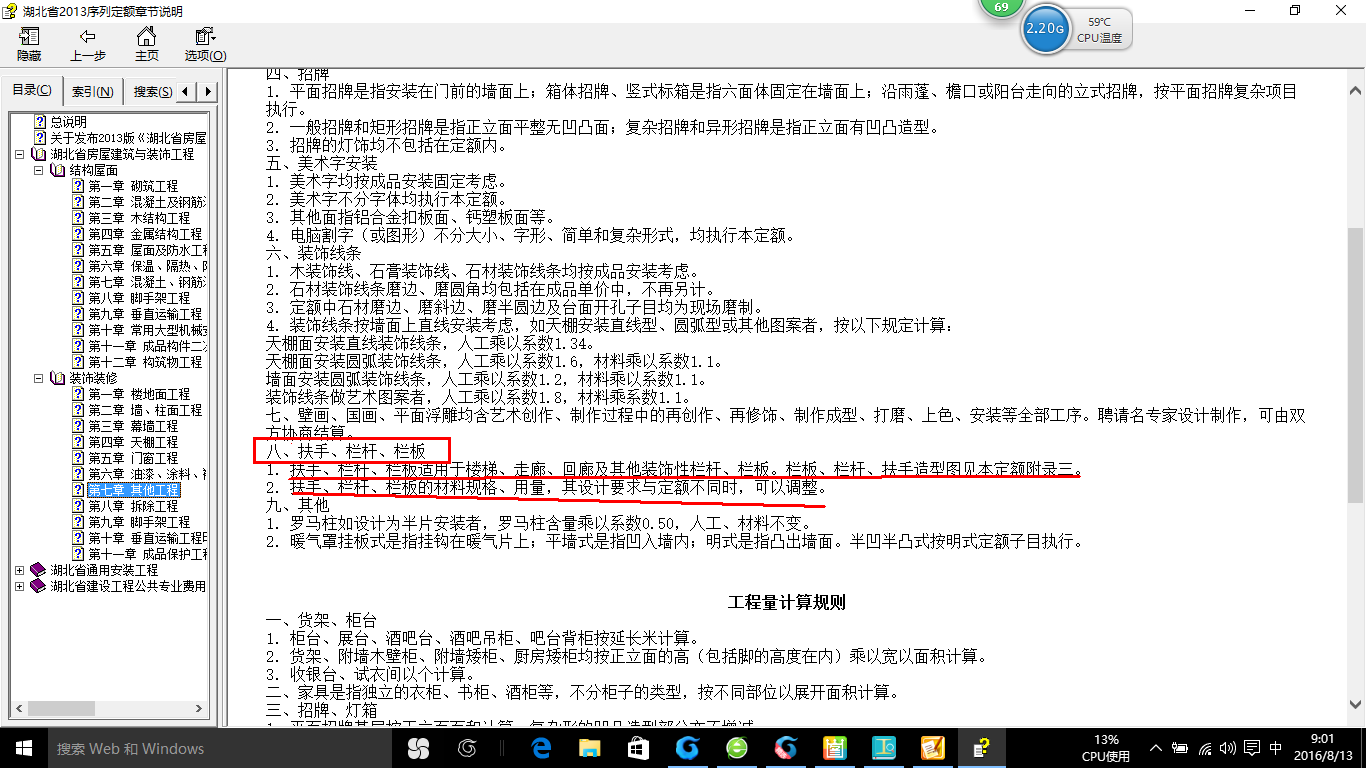Go back with 上一步 toolbar button
The height and width of the screenshot is (768, 1366).
88,44
